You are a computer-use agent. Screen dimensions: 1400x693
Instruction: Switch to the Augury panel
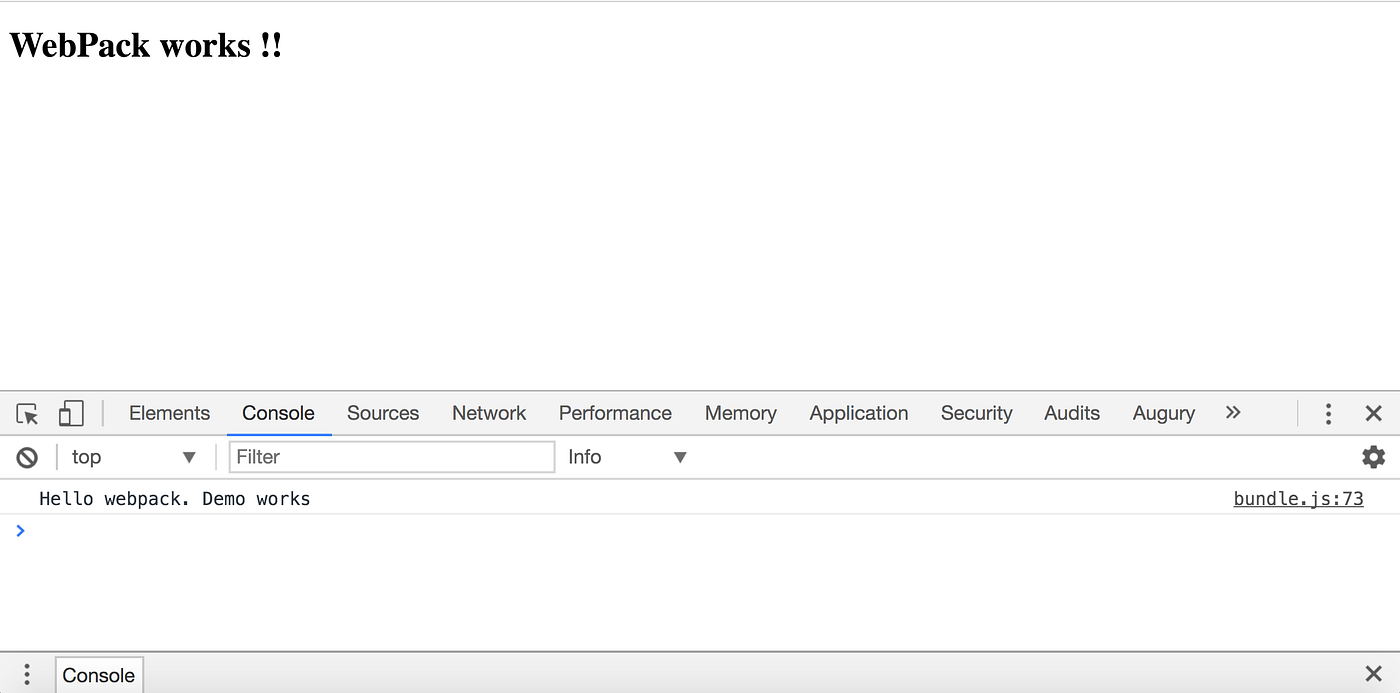coord(1163,413)
